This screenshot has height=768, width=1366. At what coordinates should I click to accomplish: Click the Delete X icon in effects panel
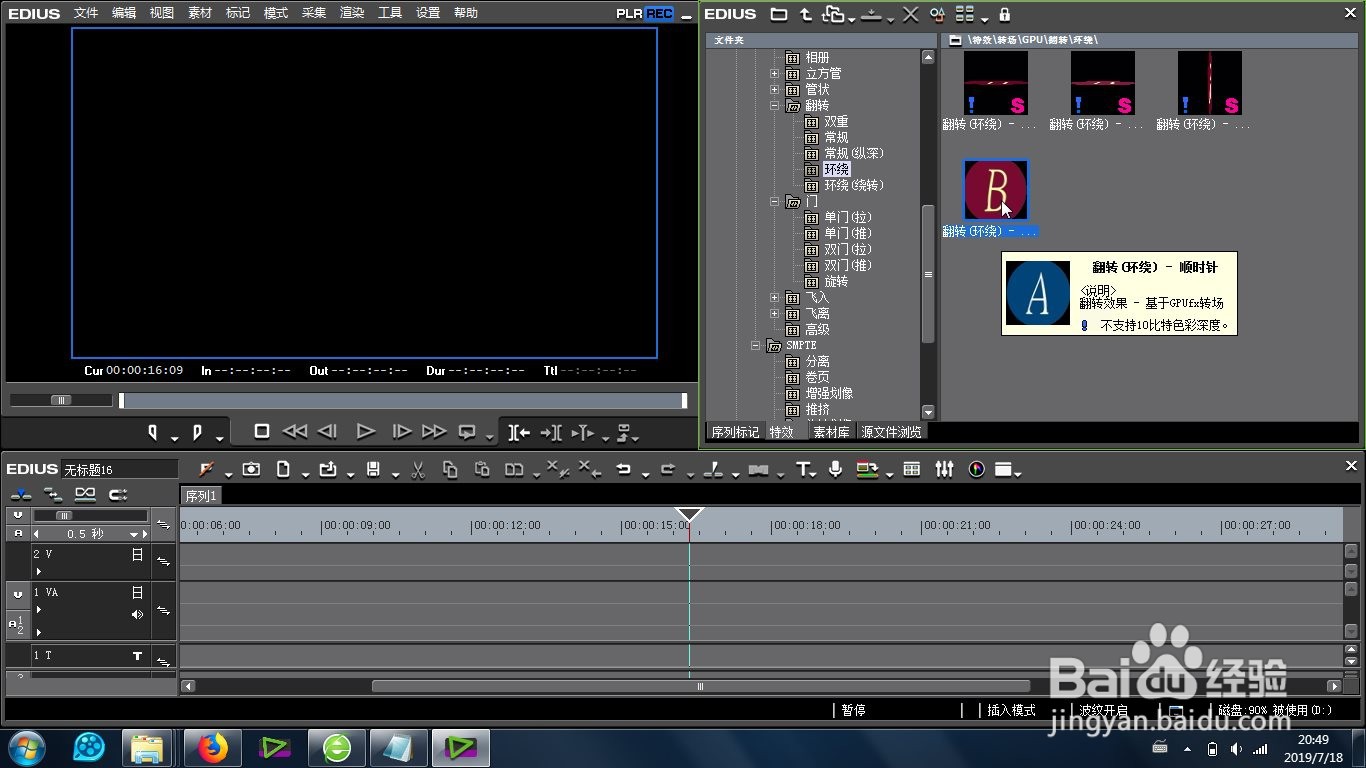910,14
